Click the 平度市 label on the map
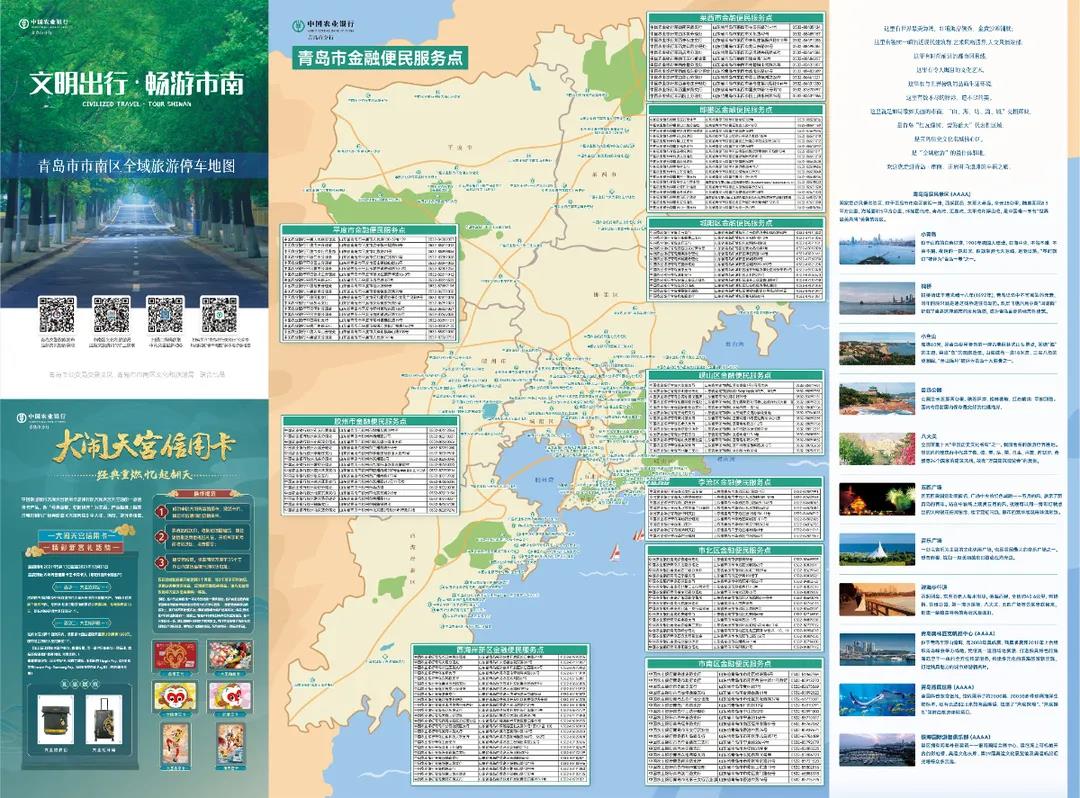 (x=459, y=147)
